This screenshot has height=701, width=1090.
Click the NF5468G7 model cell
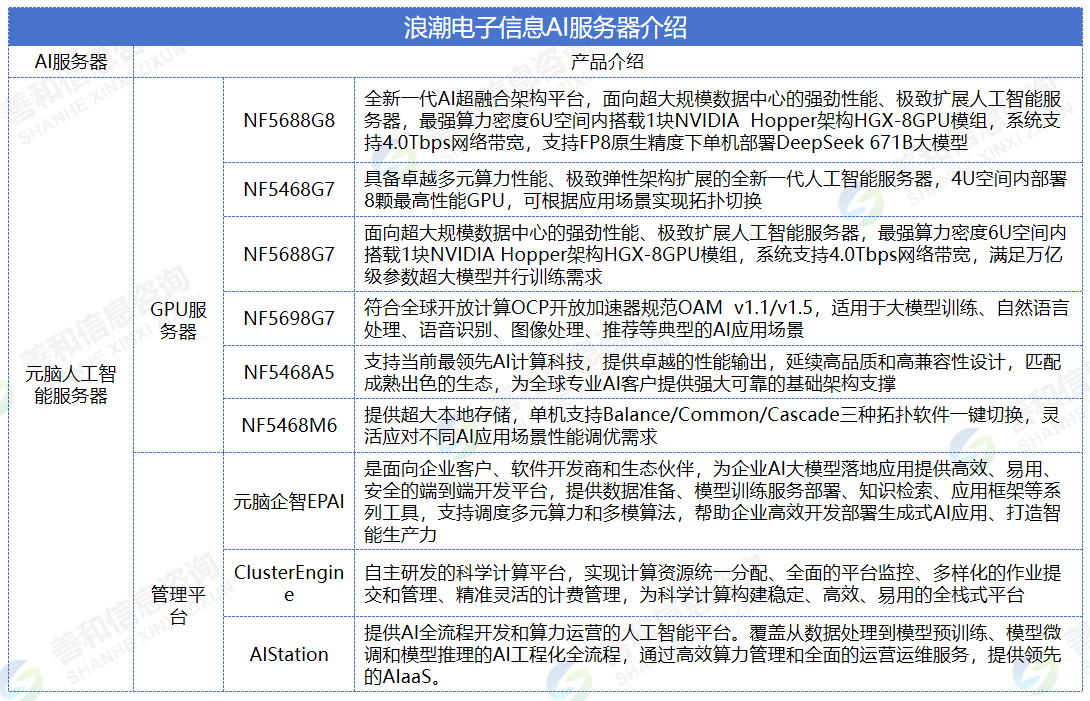pyautogui.click(x=289, y=189)
